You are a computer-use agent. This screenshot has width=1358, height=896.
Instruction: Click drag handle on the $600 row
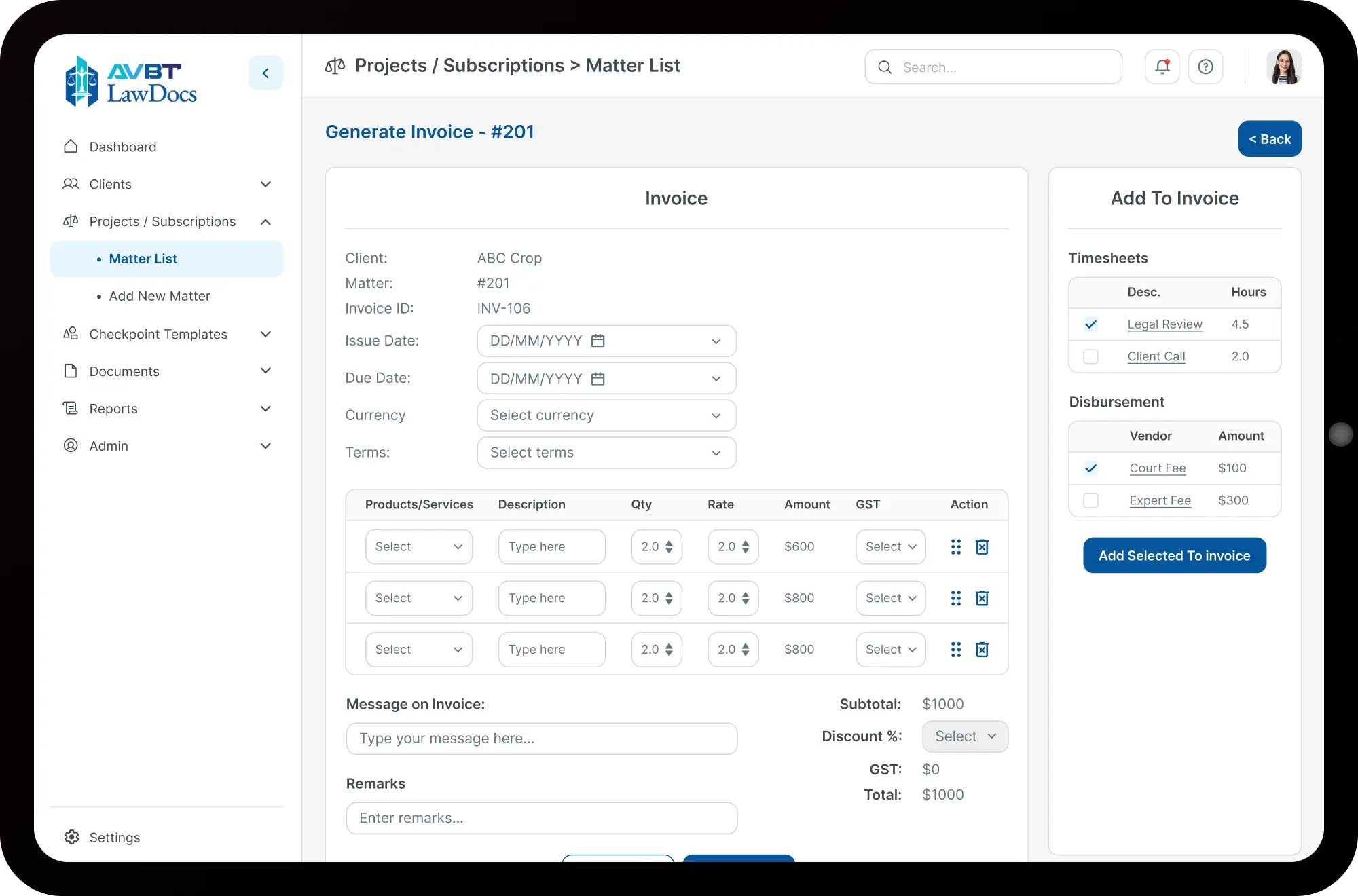[x=956, y=546]
